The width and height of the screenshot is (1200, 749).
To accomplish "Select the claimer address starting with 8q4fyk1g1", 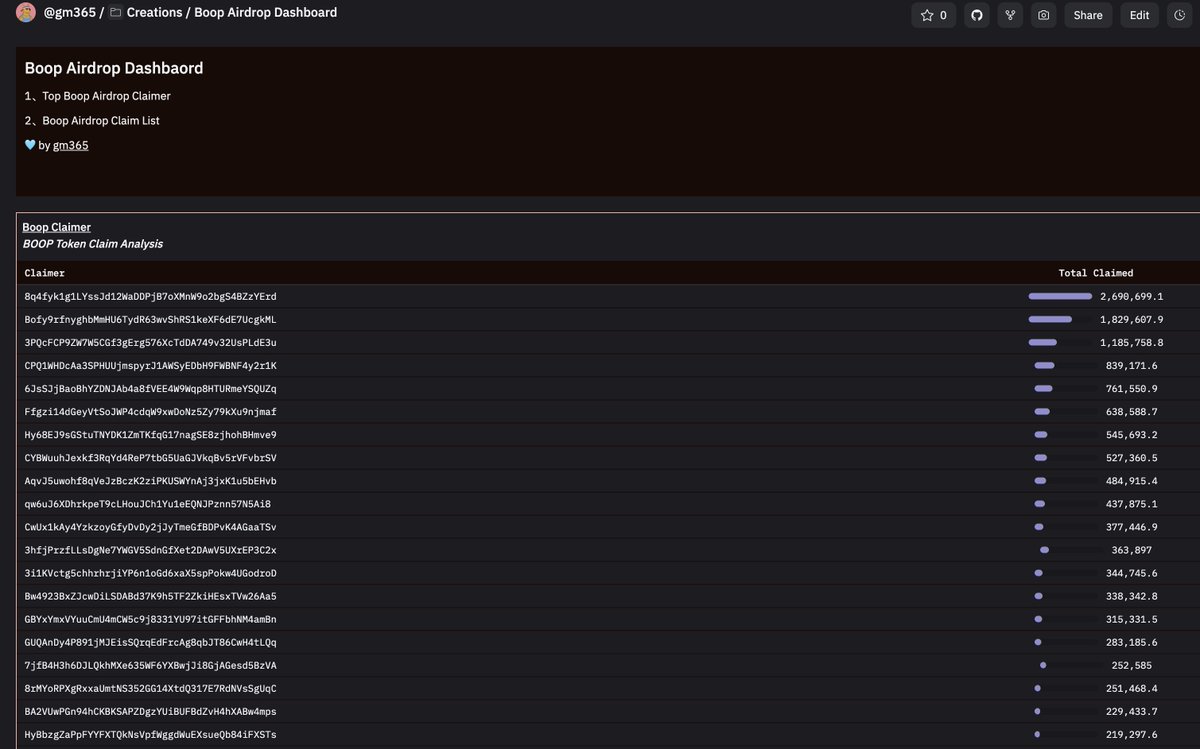I will pos(151,297).
